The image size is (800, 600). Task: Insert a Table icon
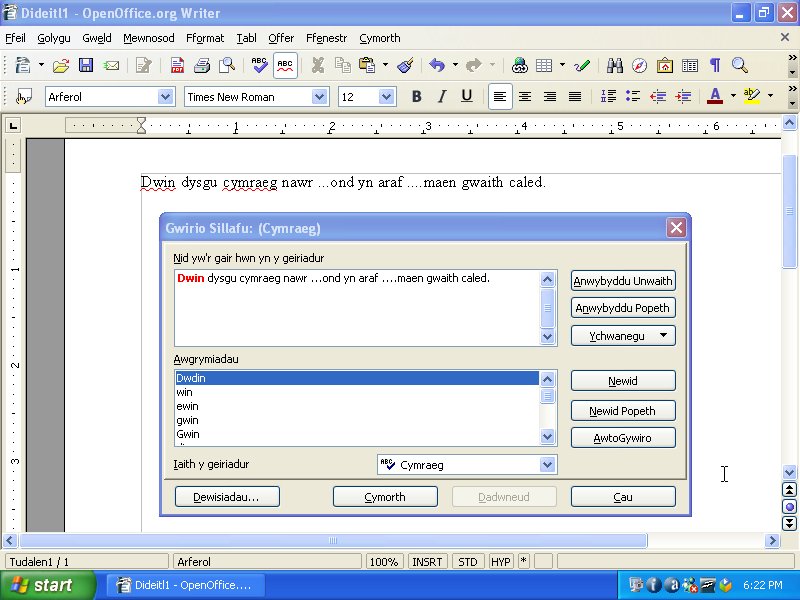[x=544, y=65]
